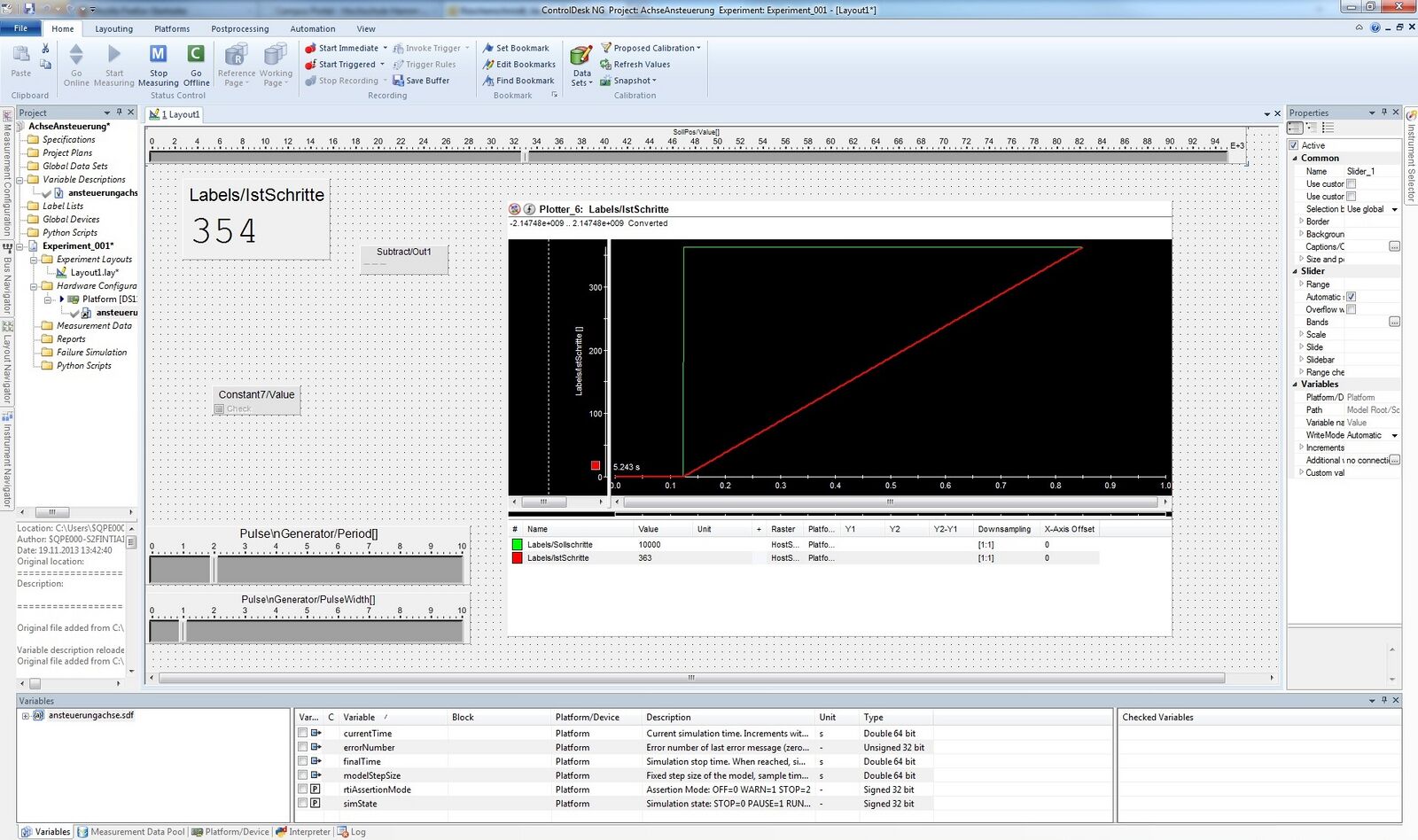Expand the ansteuerungachse.sdf tree node
Viewport: 1418px width, 840px height.
click(x=25, y=716)
